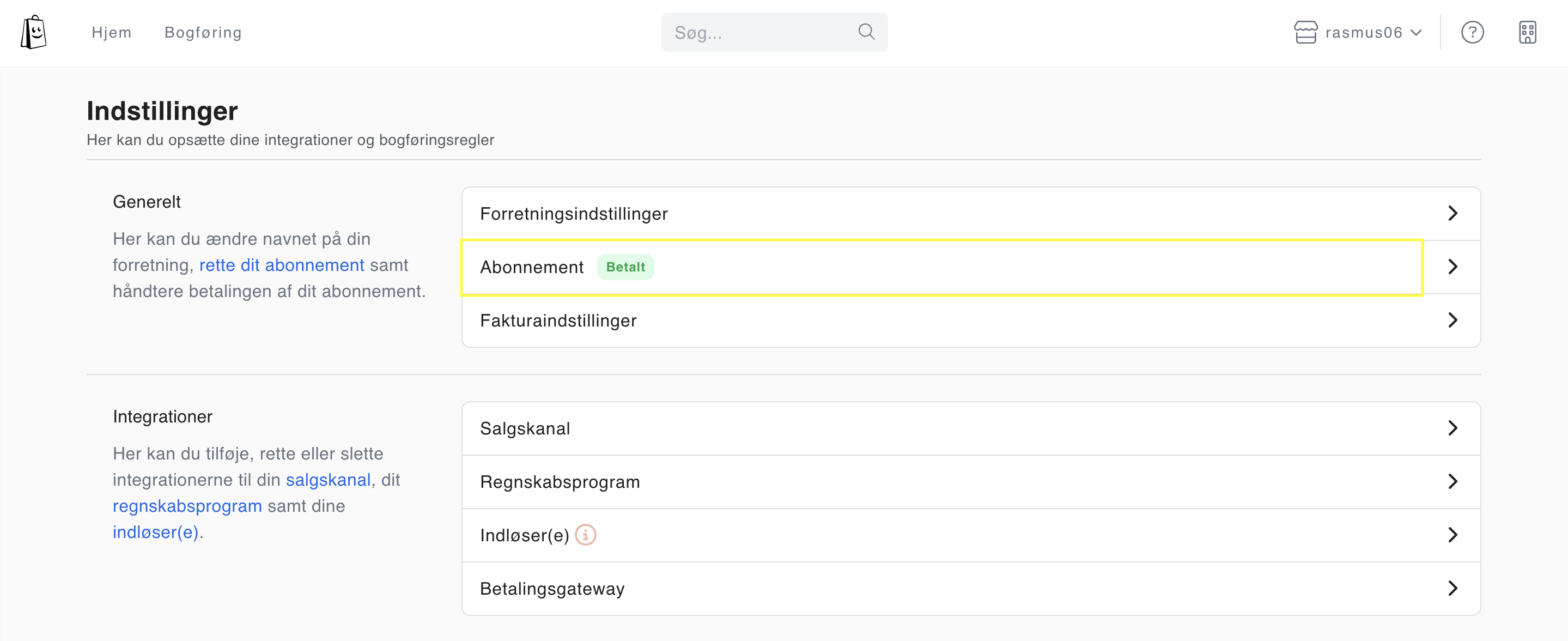Image resolution: width=1568 pixels, height=641 pixels.
Task: Open the help question mark icon
Action: 1472,32
